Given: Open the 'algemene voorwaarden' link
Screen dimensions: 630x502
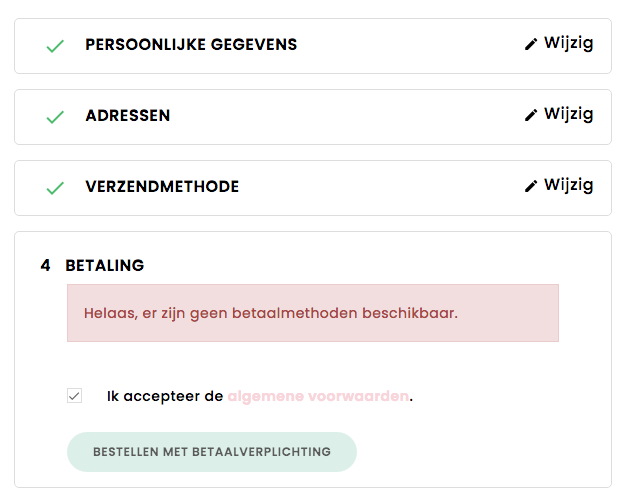Looking at the screenshot, I should coord(318,396).
